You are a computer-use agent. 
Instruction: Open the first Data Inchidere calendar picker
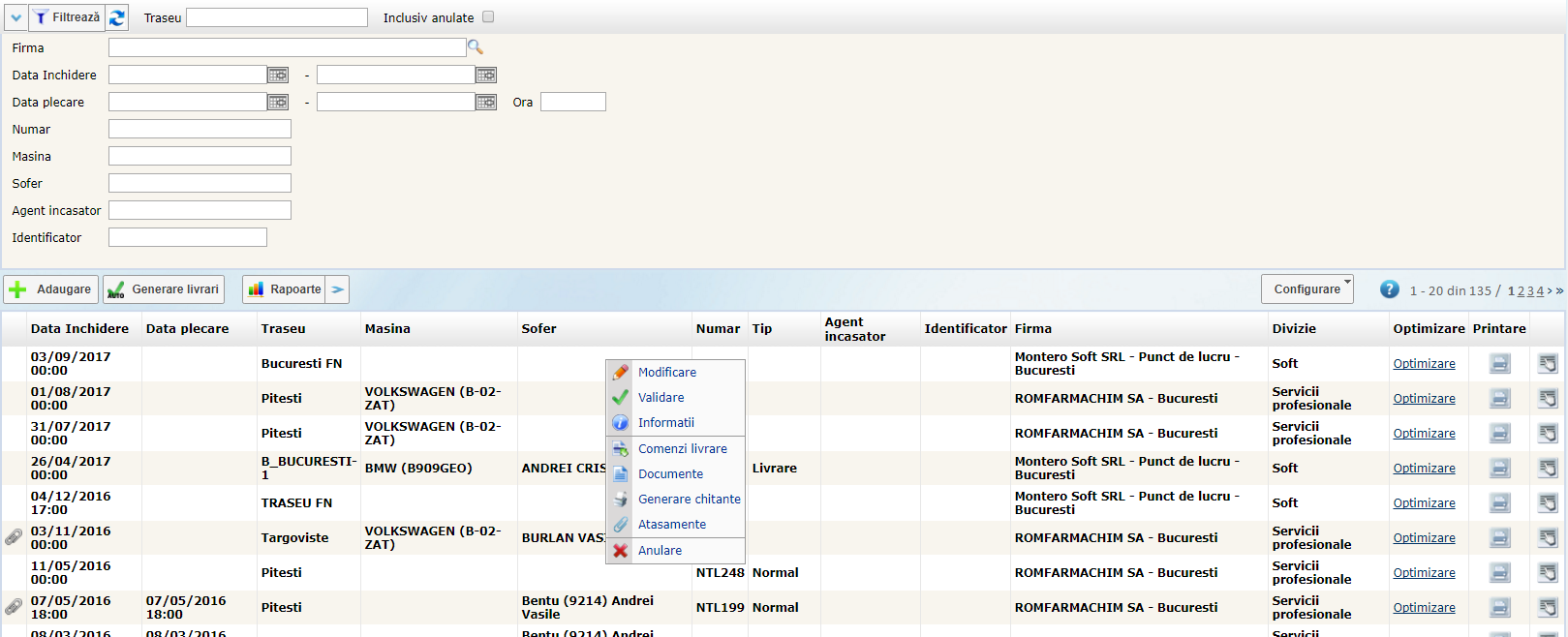pyautogui.click(x=278, y=75)
